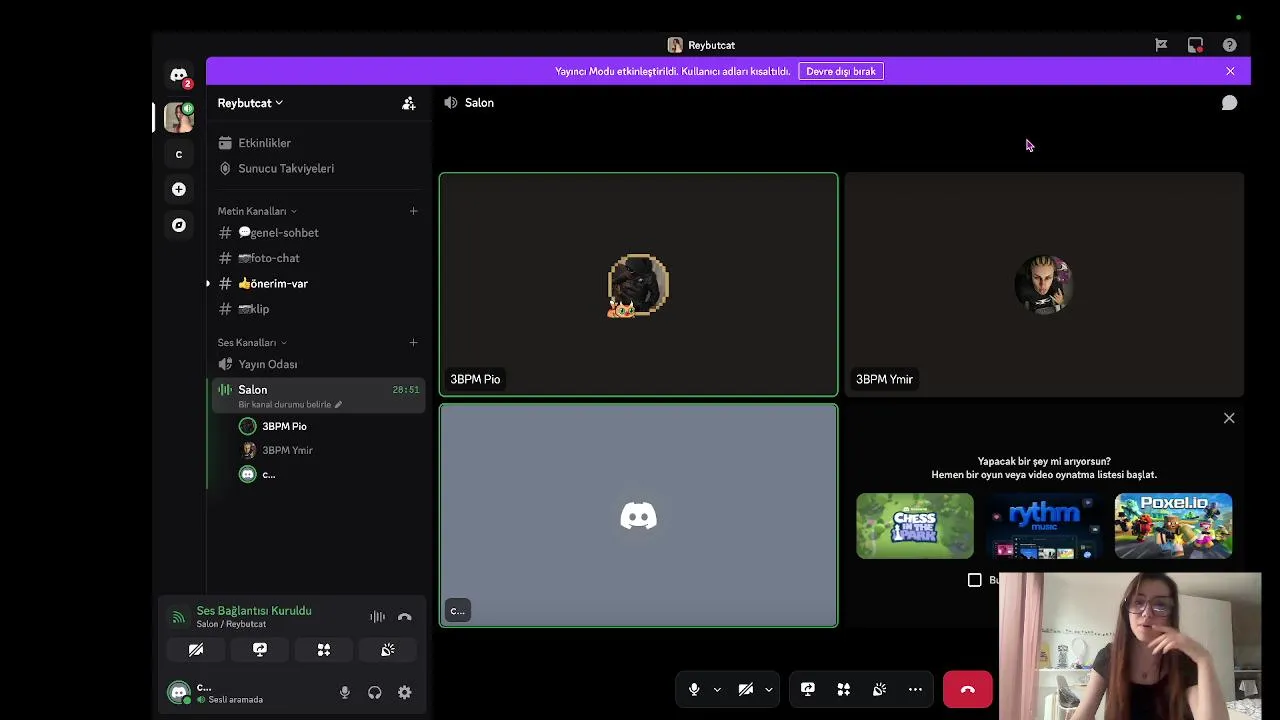Toggle the microphone in call control bar
The height and width of the screenshot is (720, 1280).
(694, 689)
